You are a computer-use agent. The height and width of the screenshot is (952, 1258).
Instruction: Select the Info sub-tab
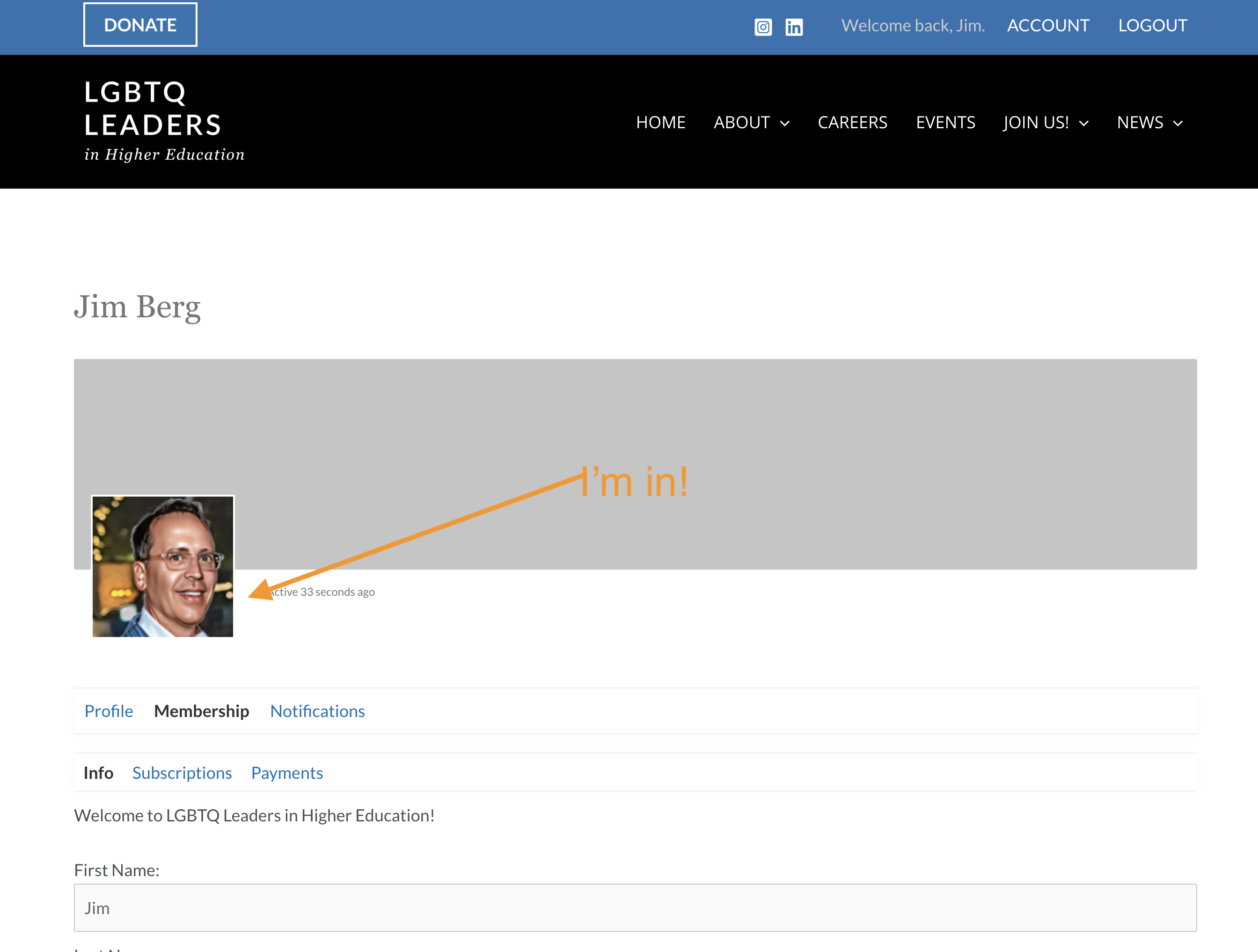pyautogui.click(x=98, y=773)
